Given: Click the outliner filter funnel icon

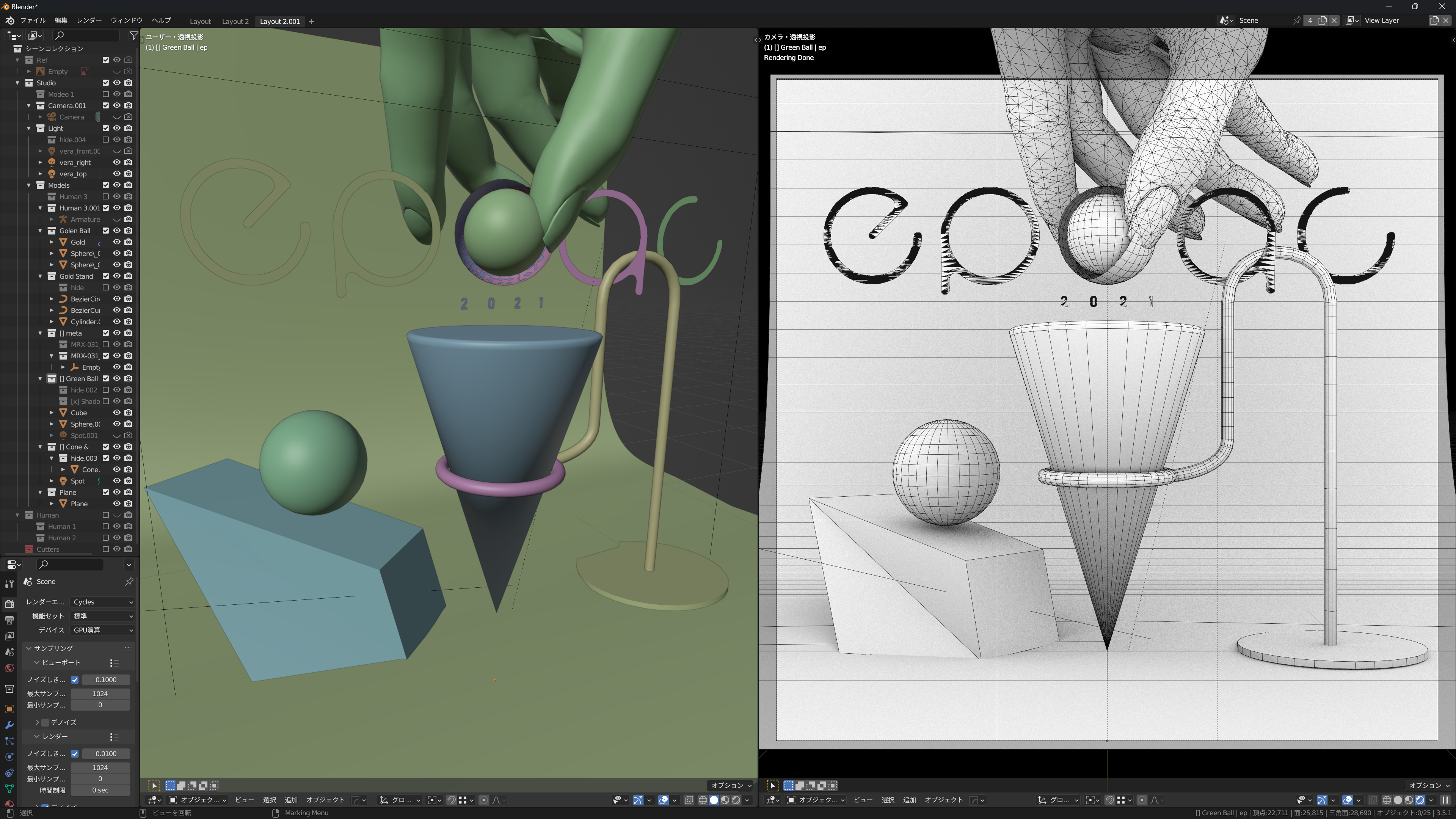Looking at the screenshot, I should pos(133,36).
